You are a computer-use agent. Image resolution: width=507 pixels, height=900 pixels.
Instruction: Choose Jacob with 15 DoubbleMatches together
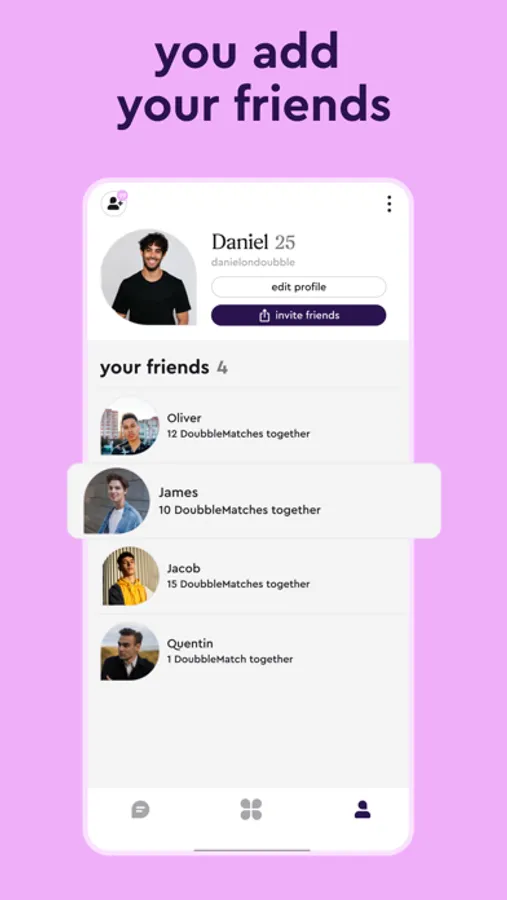[253, 576]
